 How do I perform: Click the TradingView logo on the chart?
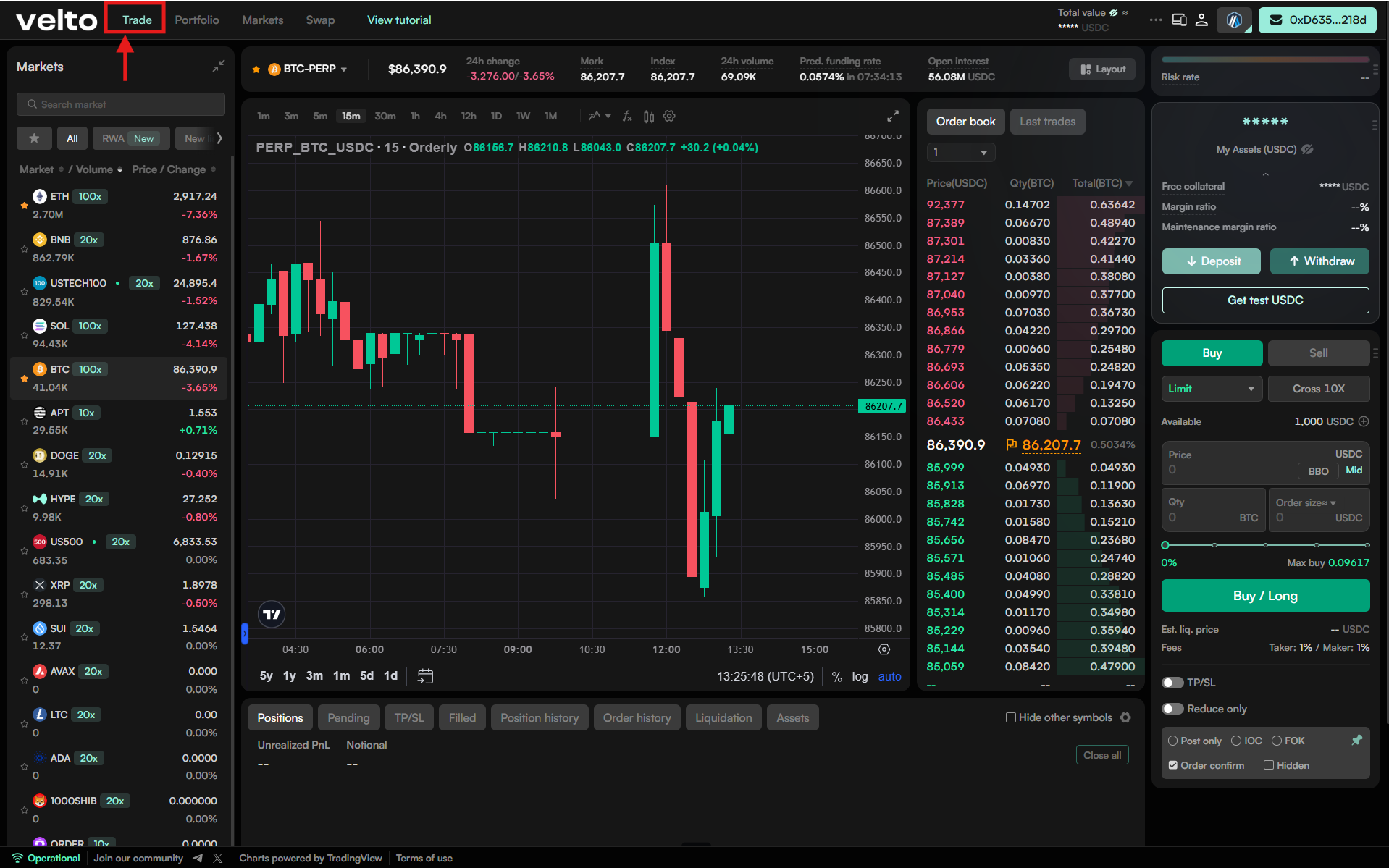point(272,614)
